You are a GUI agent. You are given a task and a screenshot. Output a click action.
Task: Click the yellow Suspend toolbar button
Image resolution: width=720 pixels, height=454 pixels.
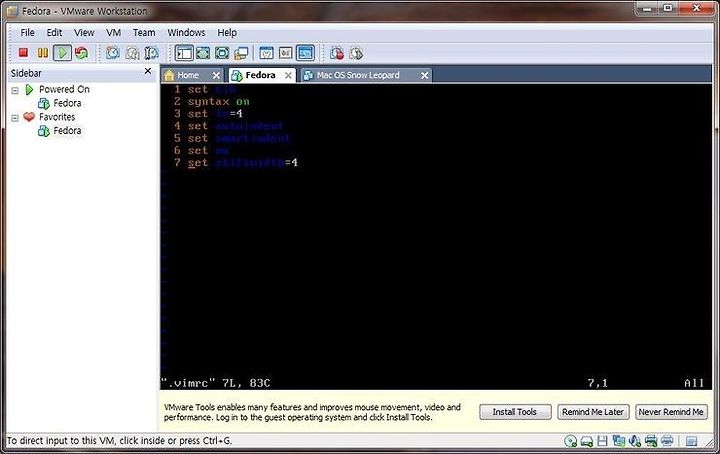[x=43, y=53]
